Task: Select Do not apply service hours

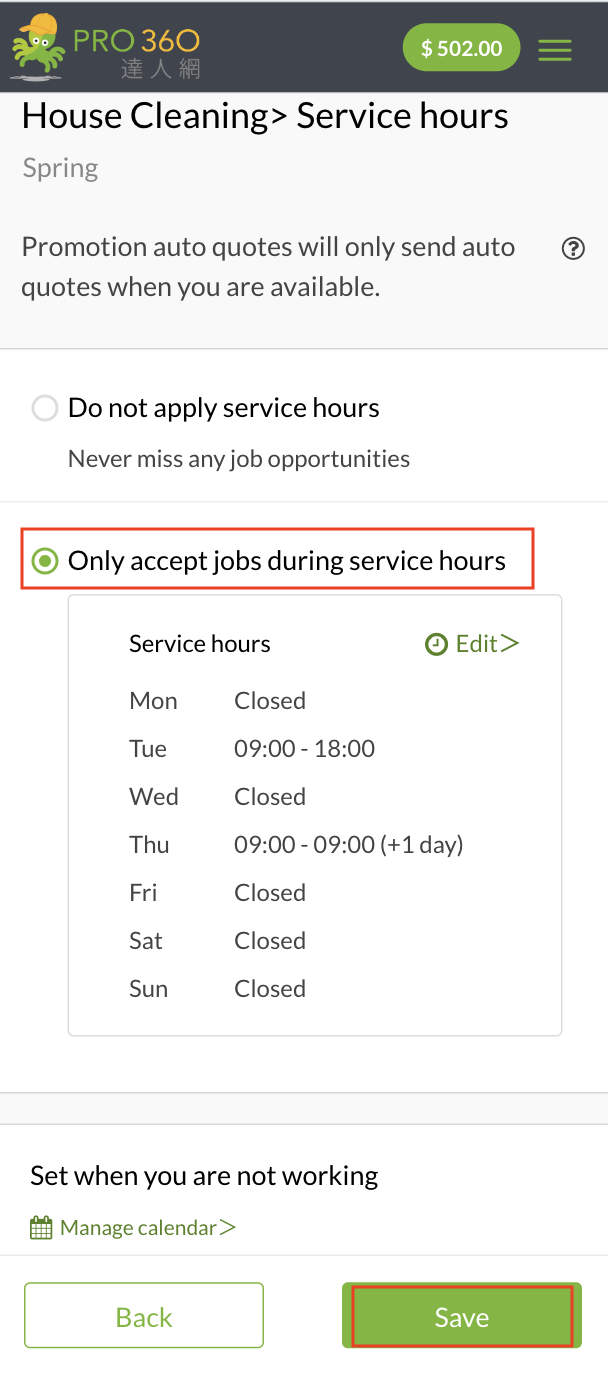Action: pos(45,408)
